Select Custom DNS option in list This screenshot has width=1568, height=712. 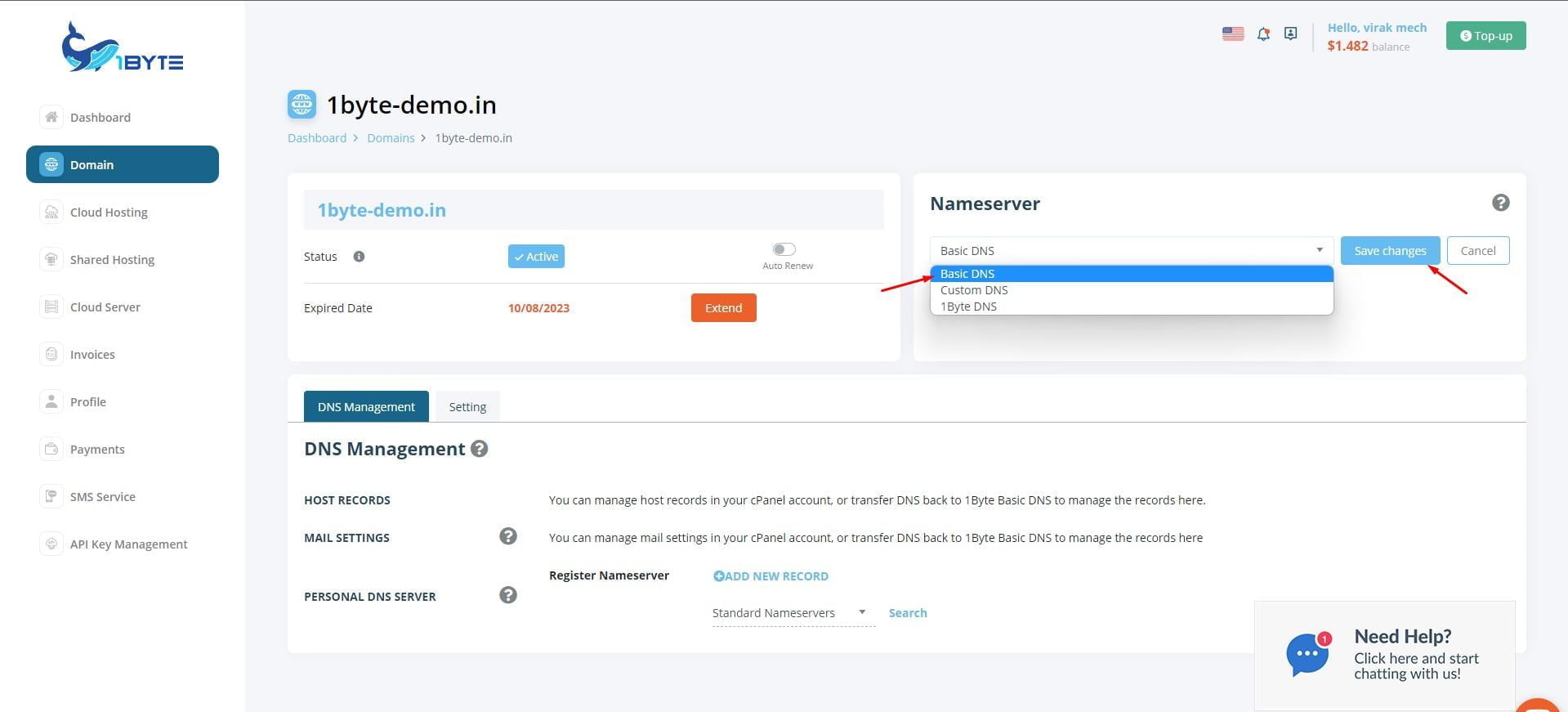pos(1132,290)
